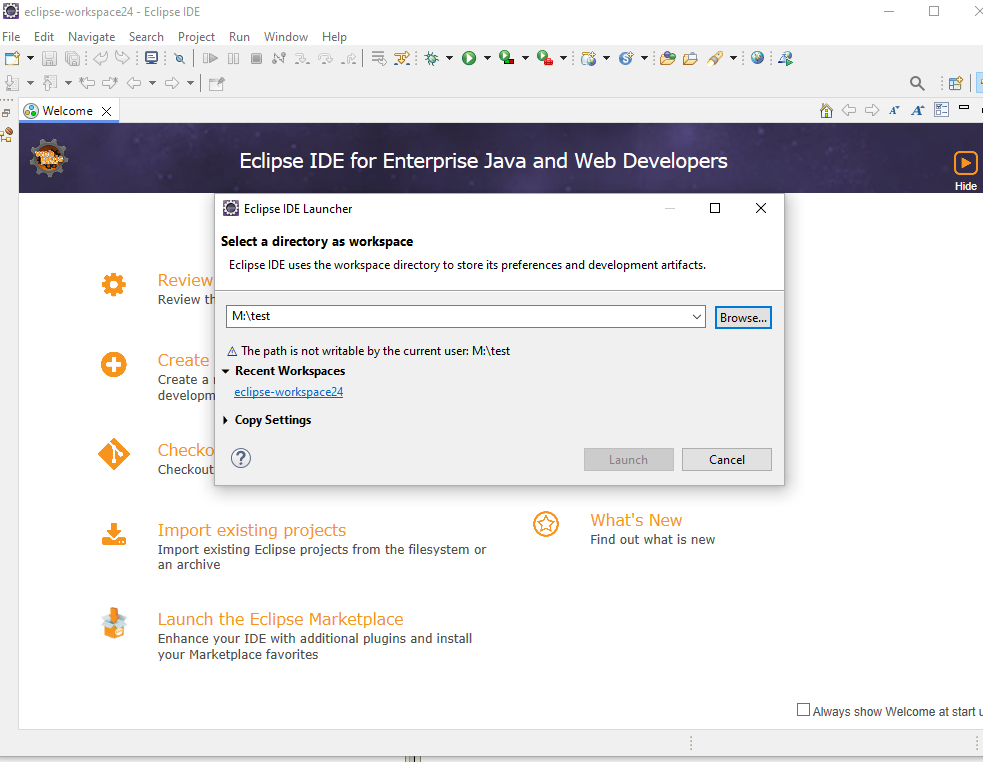Click the search magnifier icon in toolbar
983x762 pixels.
point(917,83)
